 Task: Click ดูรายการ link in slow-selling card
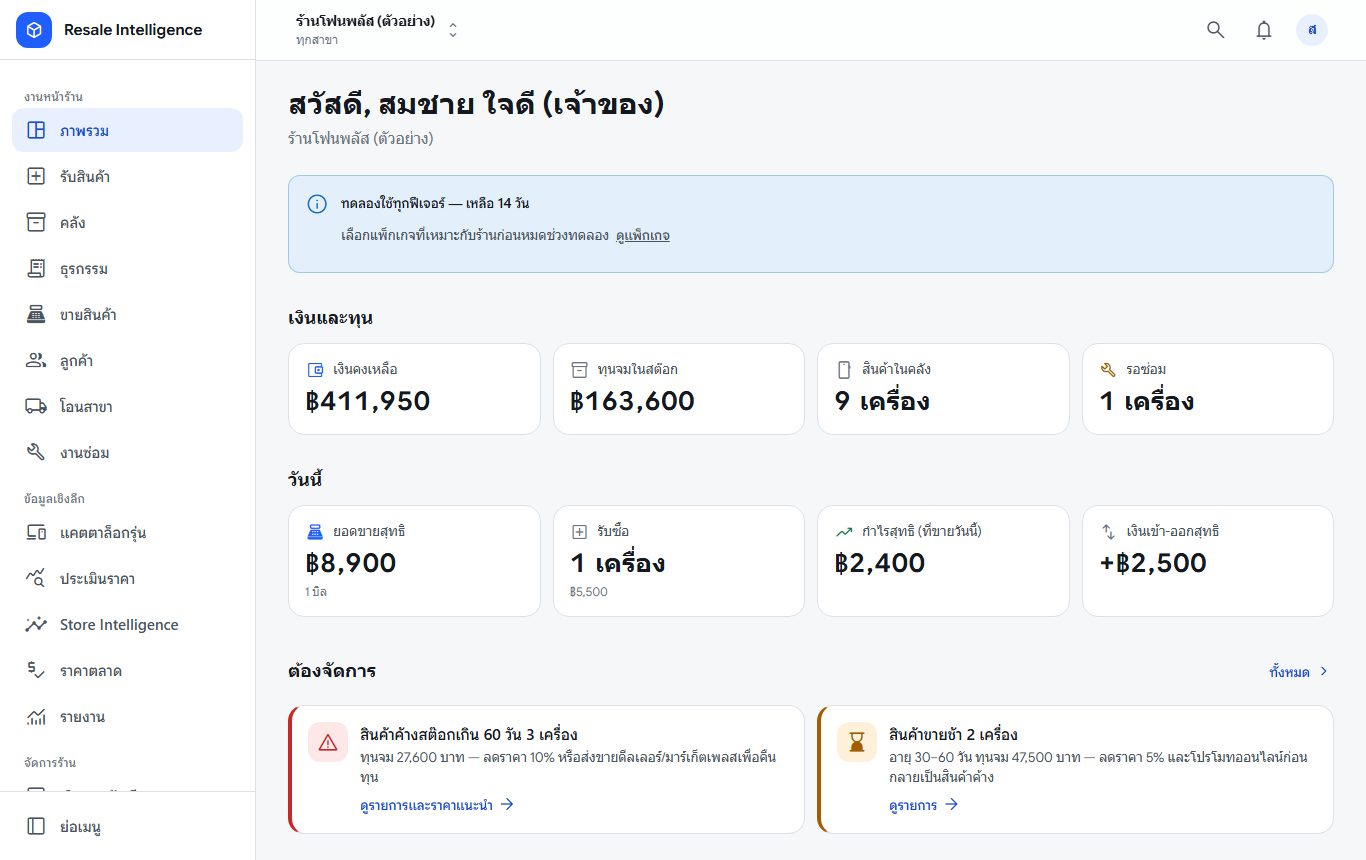pyautogui.click(x=923, y=804)
